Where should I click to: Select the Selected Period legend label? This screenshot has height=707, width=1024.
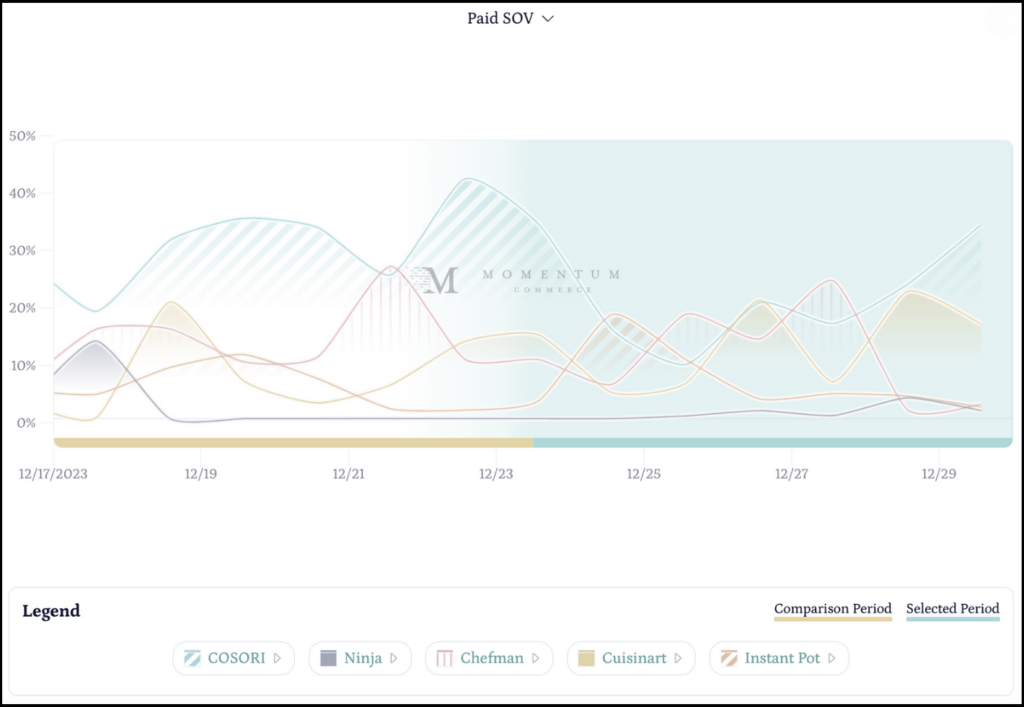[952, 609]
